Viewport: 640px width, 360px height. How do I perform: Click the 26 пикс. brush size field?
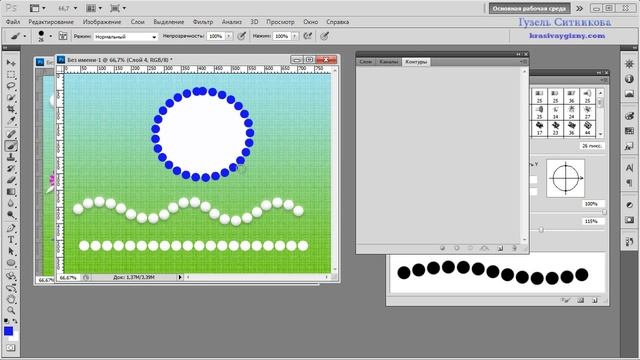pyautogui.click(x=591, y=146)
